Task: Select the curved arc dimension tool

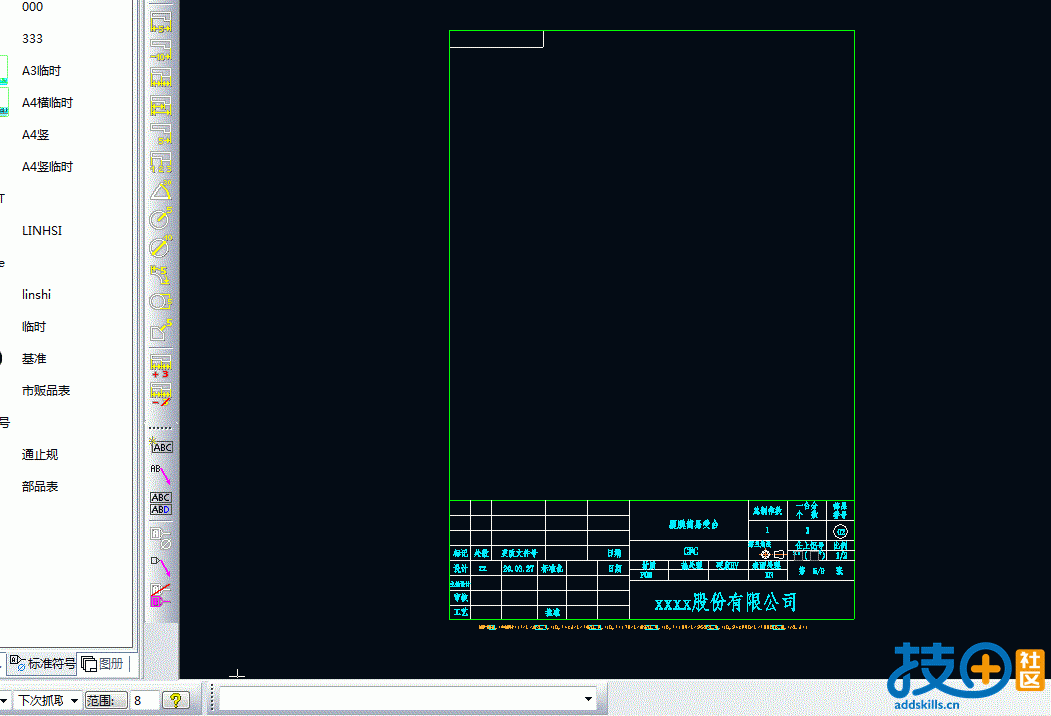Action: pos(160,274)
